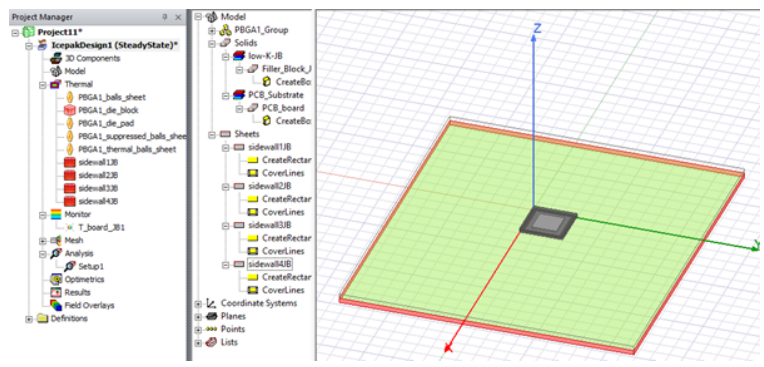Pin the Project Manager panel

click(x=165, y=17)
